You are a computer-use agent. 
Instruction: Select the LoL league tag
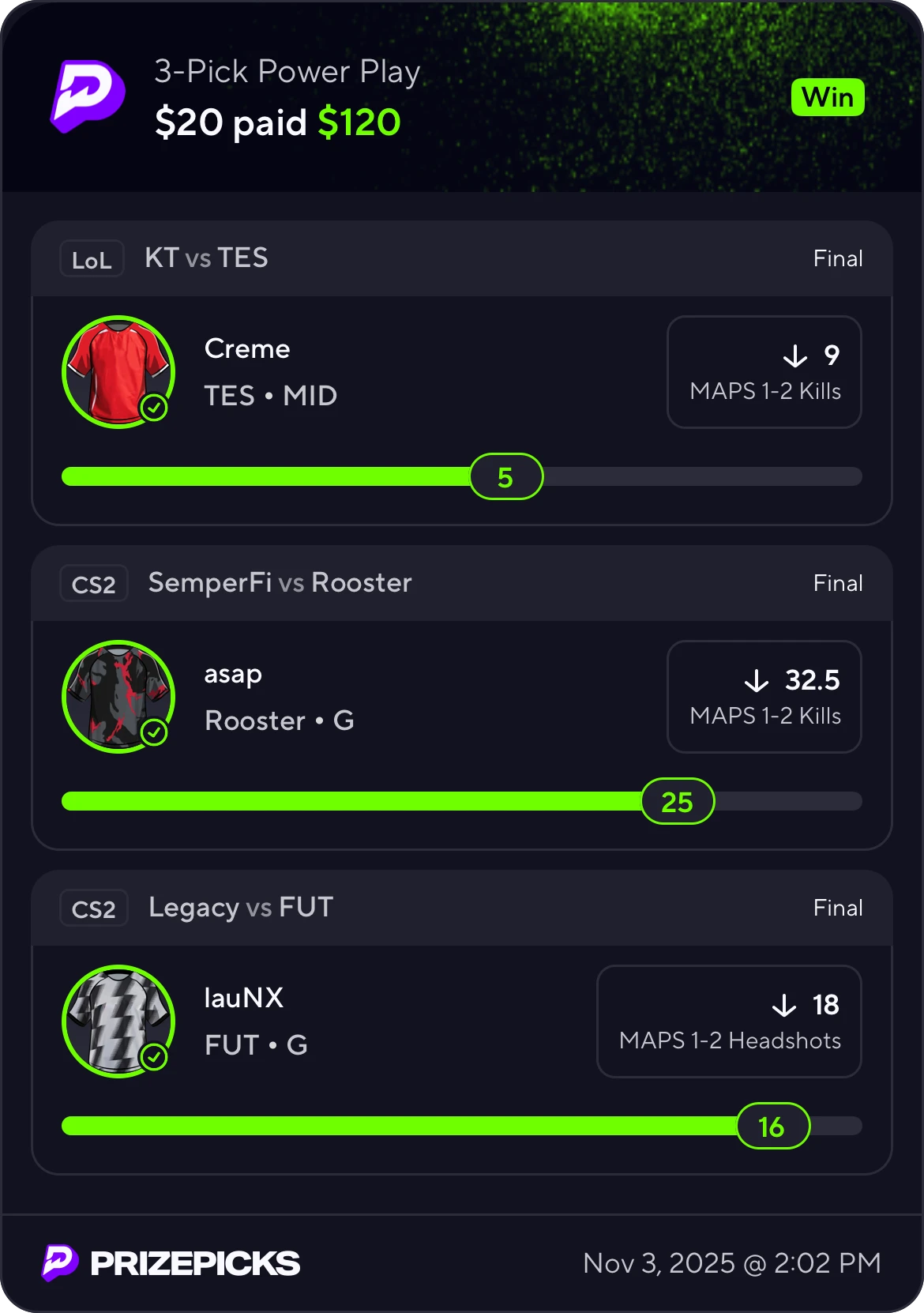[92, 259]
